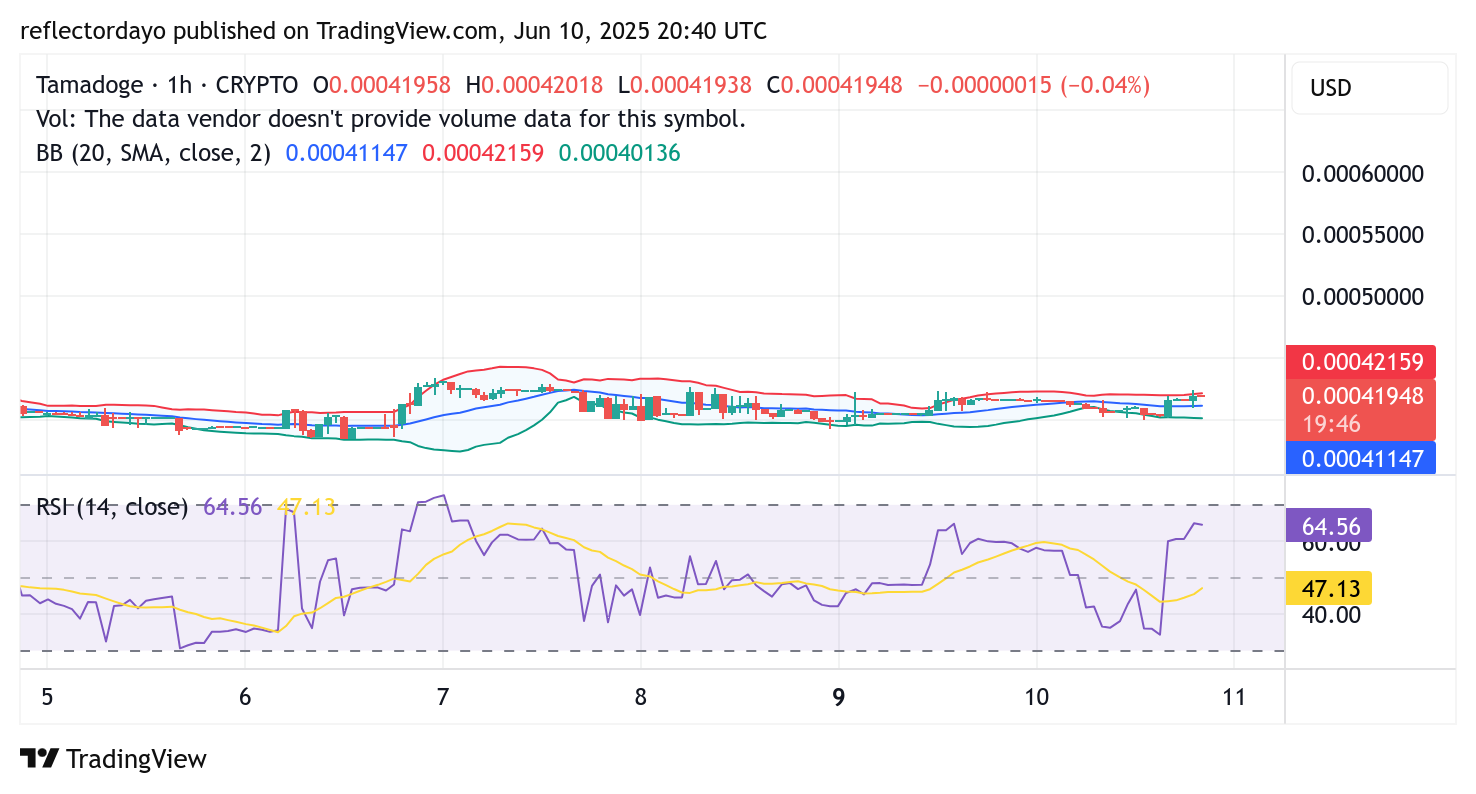
Task: Click the BB (20, SMA, close, 2) legend
Action: pyautogui.click(x=153, y=153)
